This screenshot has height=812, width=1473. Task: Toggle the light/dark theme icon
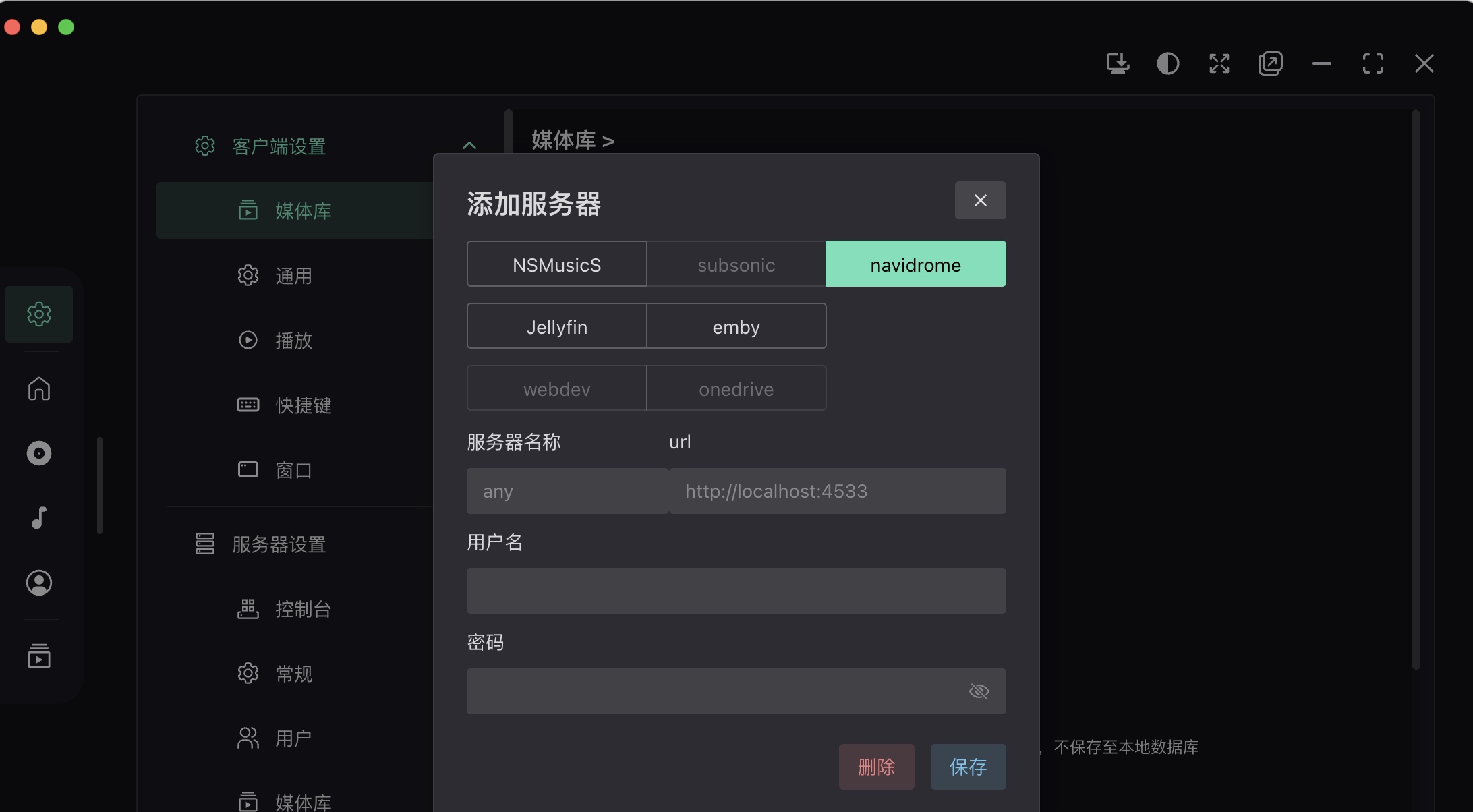click(1168, 63)
